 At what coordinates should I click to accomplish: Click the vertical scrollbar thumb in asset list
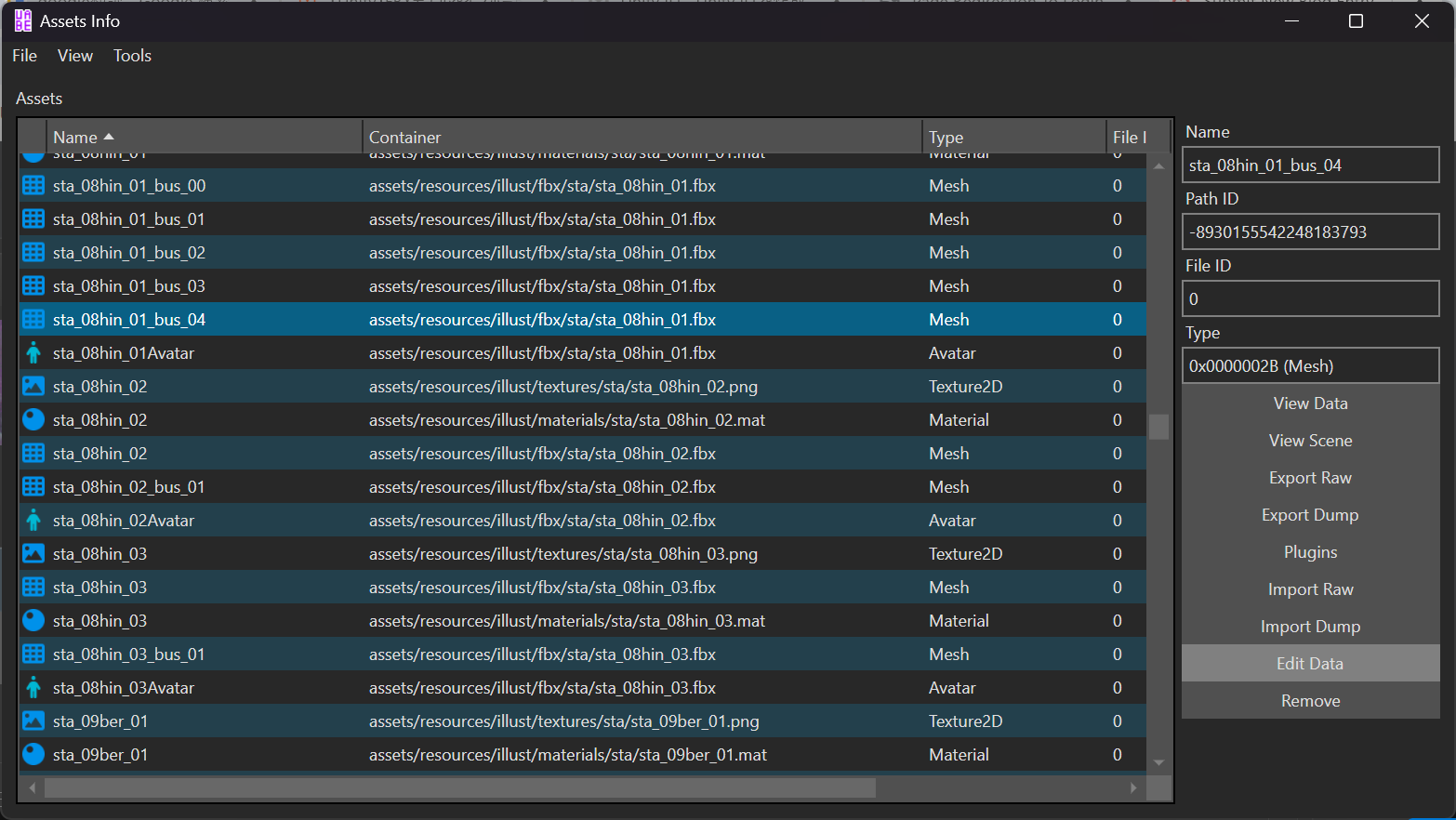click(x=1158, y=427)
